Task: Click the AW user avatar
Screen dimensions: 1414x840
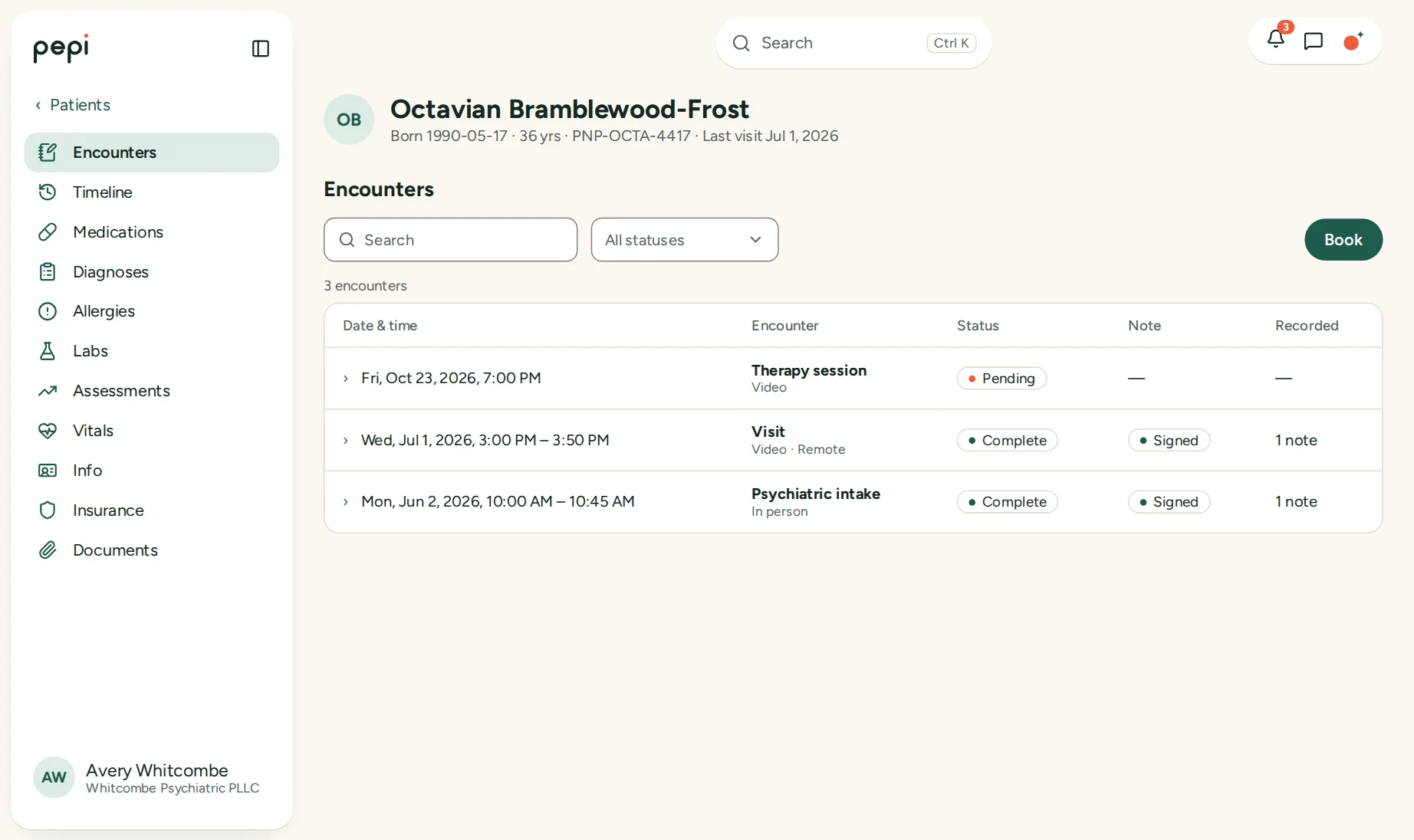Action: tap(54, 778)
